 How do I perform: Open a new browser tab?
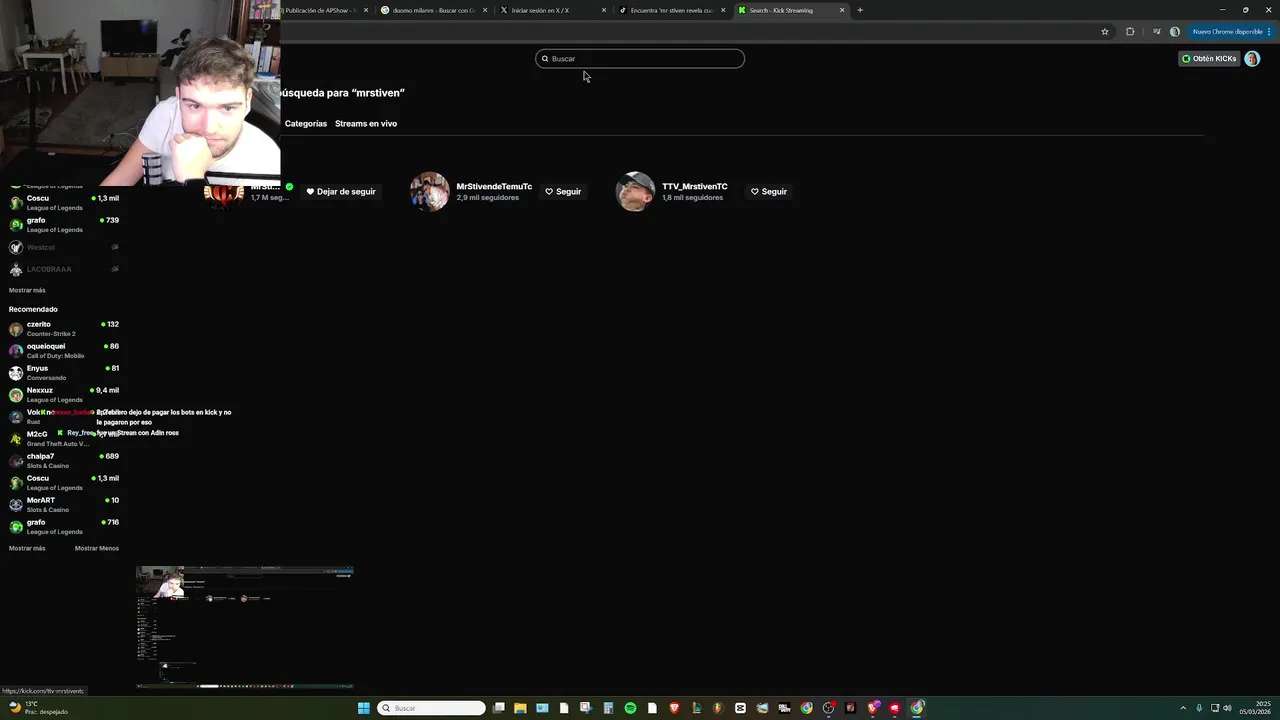tap(860, 10)
